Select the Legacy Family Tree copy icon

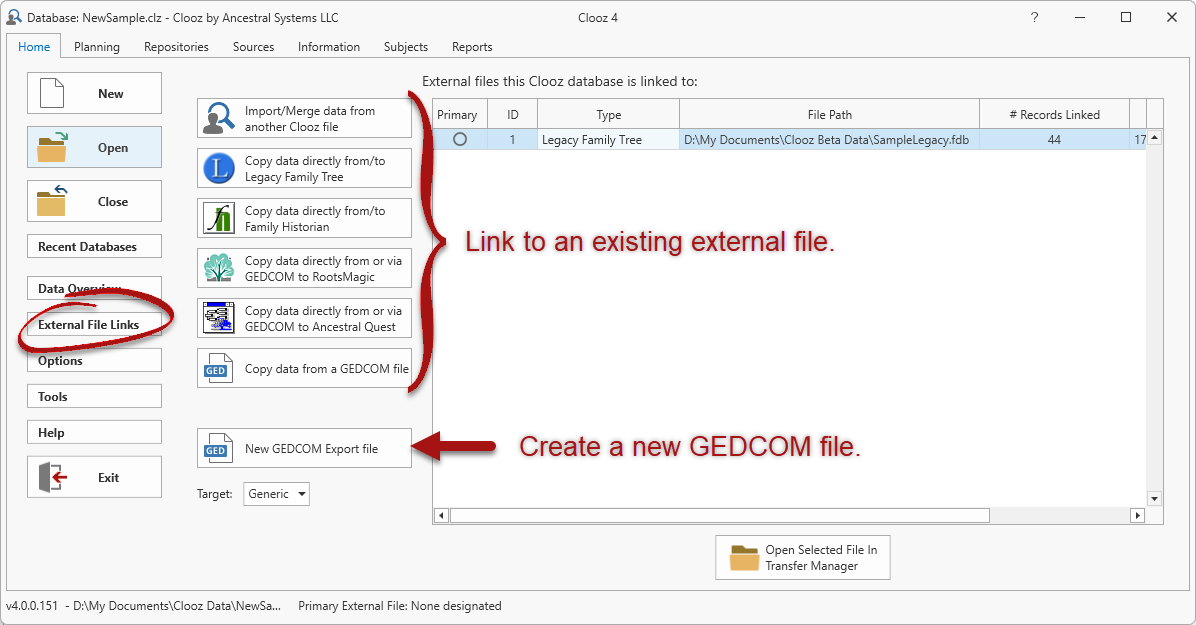point(218,167)
